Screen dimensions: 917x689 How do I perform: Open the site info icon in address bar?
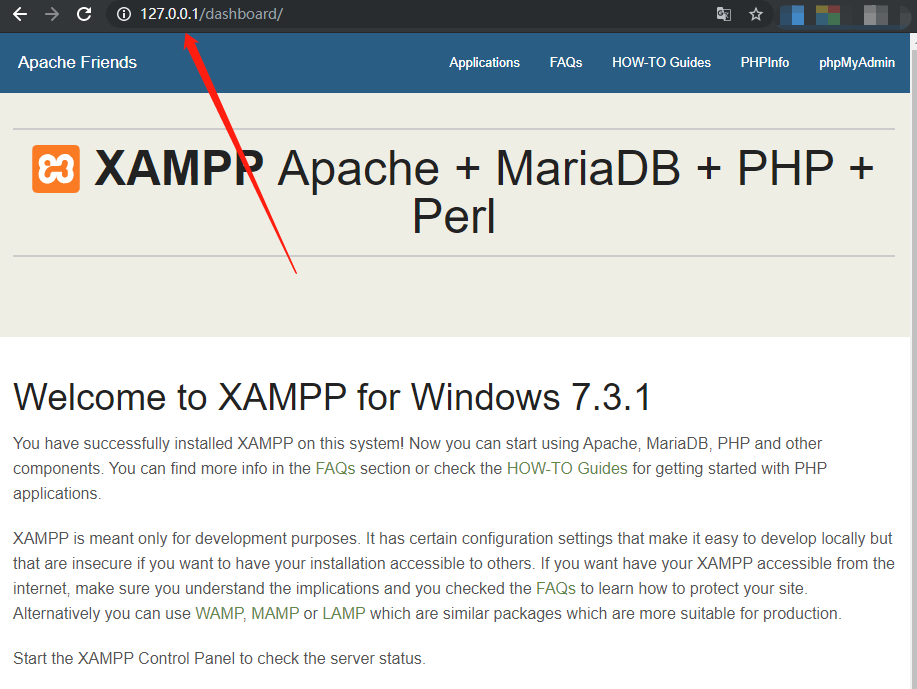click(124, 14)
